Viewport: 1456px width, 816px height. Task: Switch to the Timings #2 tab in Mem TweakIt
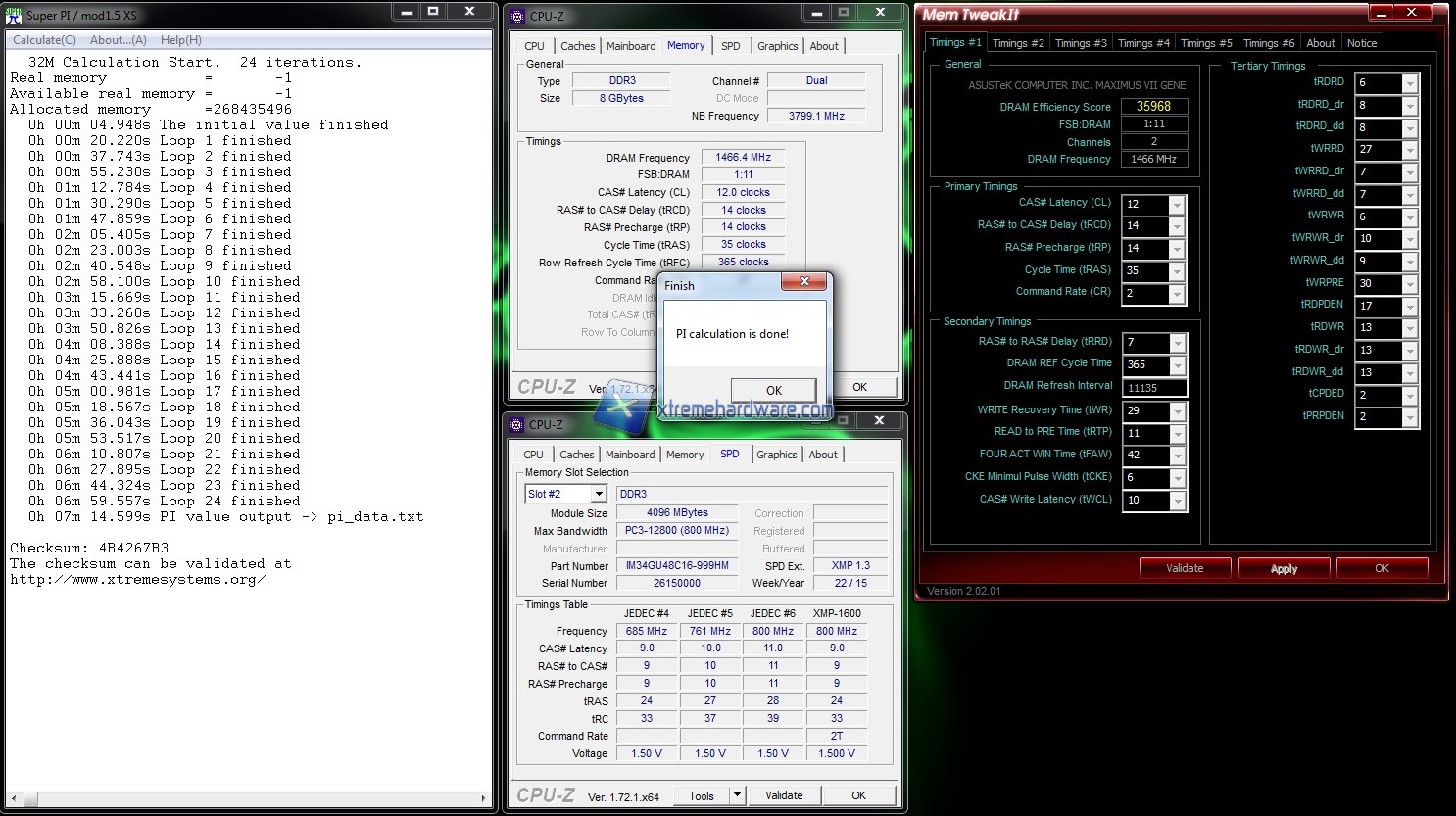1018,42
